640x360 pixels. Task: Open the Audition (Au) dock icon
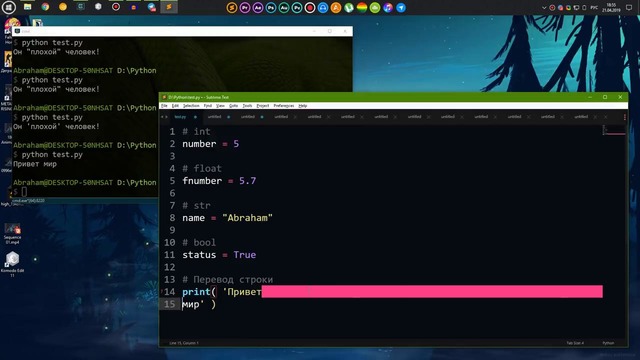pyautogui.click(x=284, y=7)
